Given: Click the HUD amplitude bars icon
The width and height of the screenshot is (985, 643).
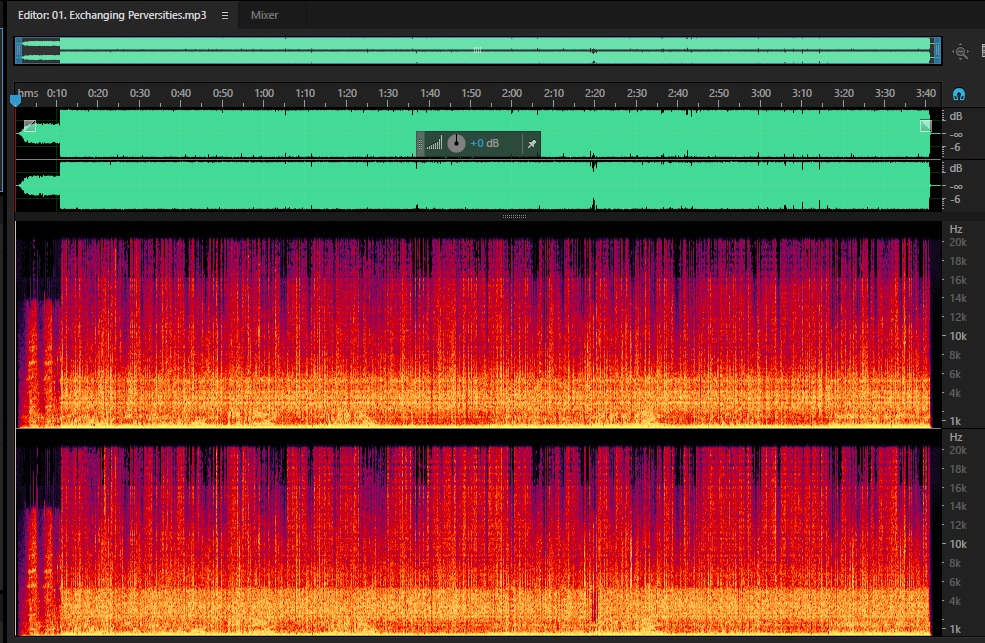Looking at the screenshot, I should (x=434, y=143).
